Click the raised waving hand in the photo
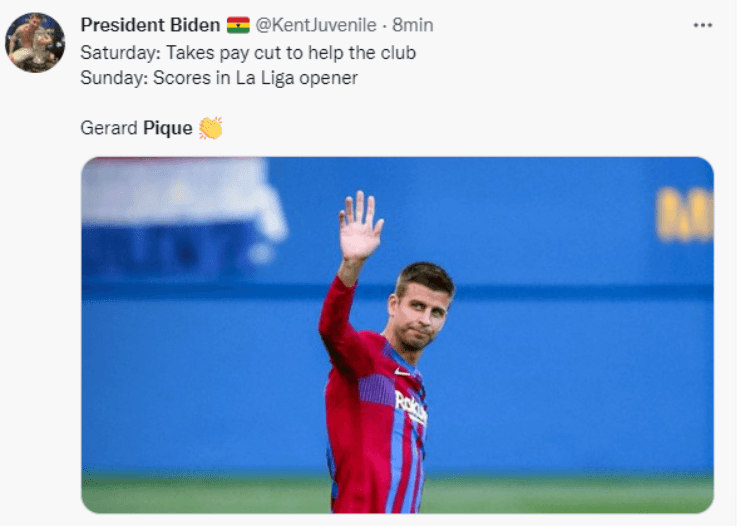 pos(360,225)
